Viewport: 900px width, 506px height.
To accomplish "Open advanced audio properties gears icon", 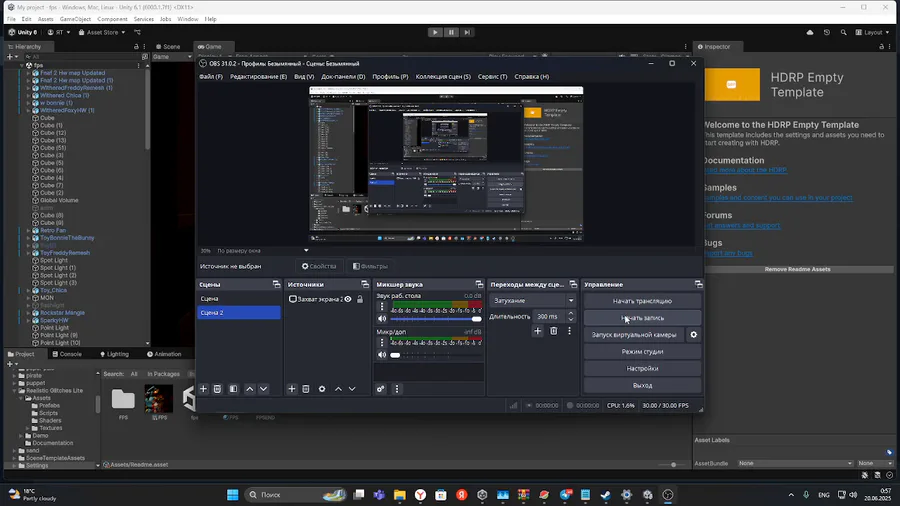I will click(x=381, y=389).
